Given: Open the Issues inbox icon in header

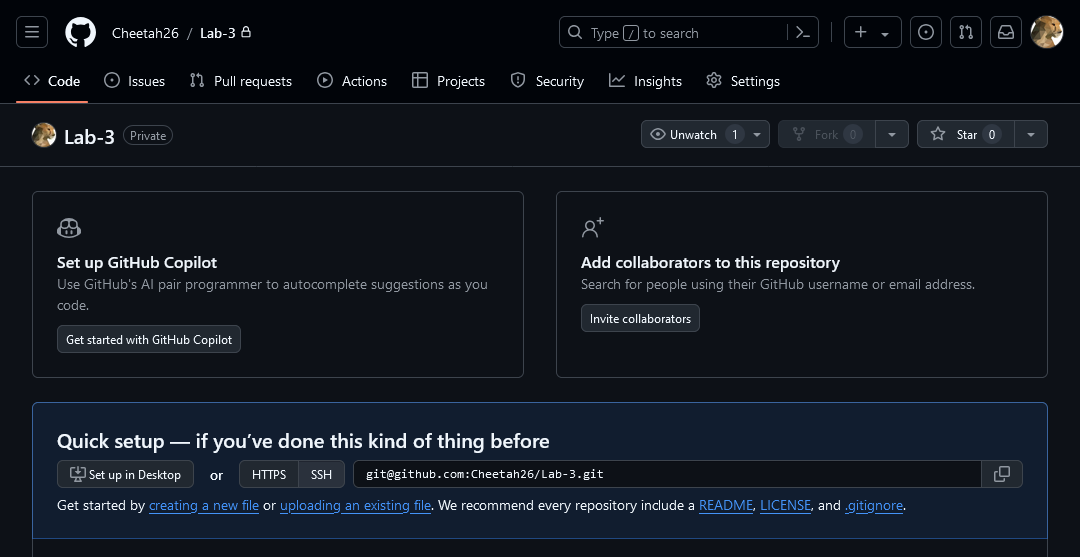Looking at the screenshot, I should pyautogui.click(x=926, y=32).
